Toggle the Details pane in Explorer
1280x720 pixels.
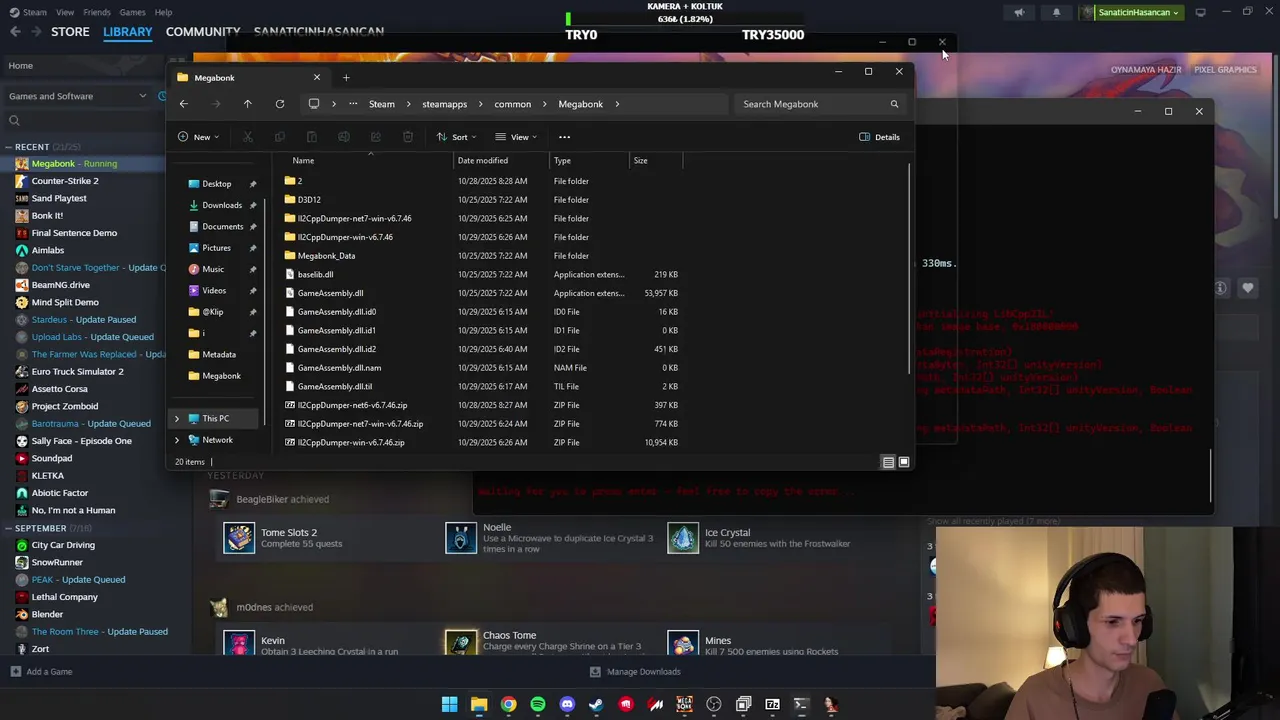[880, 137]
